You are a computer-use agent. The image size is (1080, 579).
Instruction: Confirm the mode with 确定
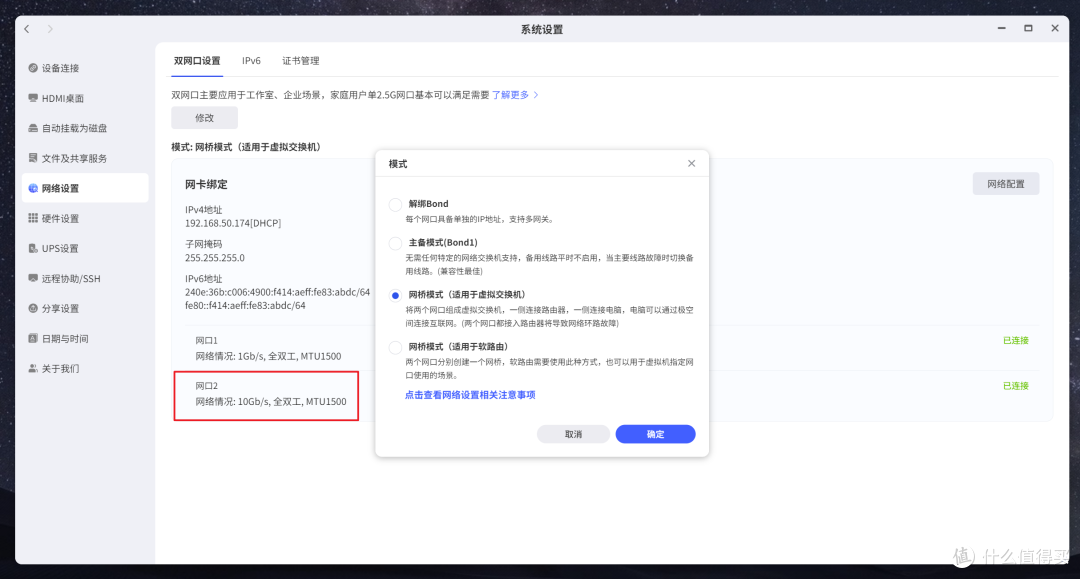click(655, 434)
